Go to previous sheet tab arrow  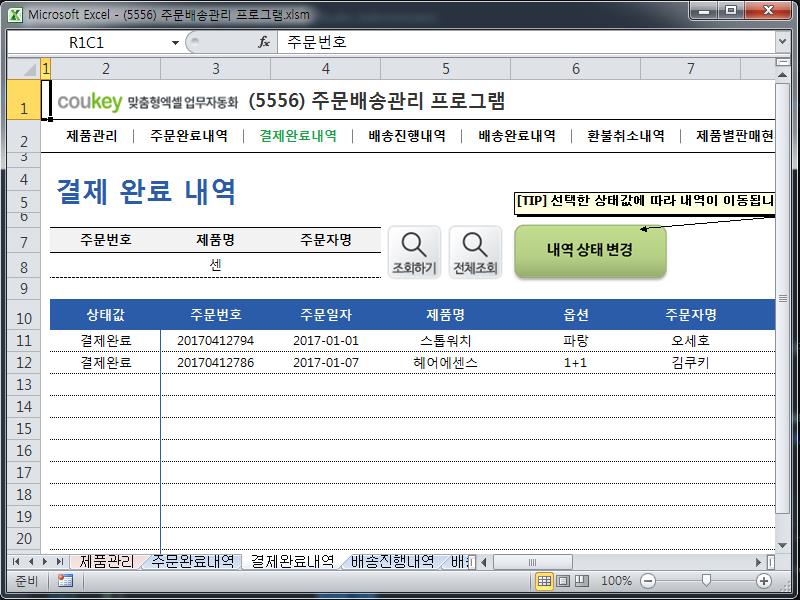(31, 562)
